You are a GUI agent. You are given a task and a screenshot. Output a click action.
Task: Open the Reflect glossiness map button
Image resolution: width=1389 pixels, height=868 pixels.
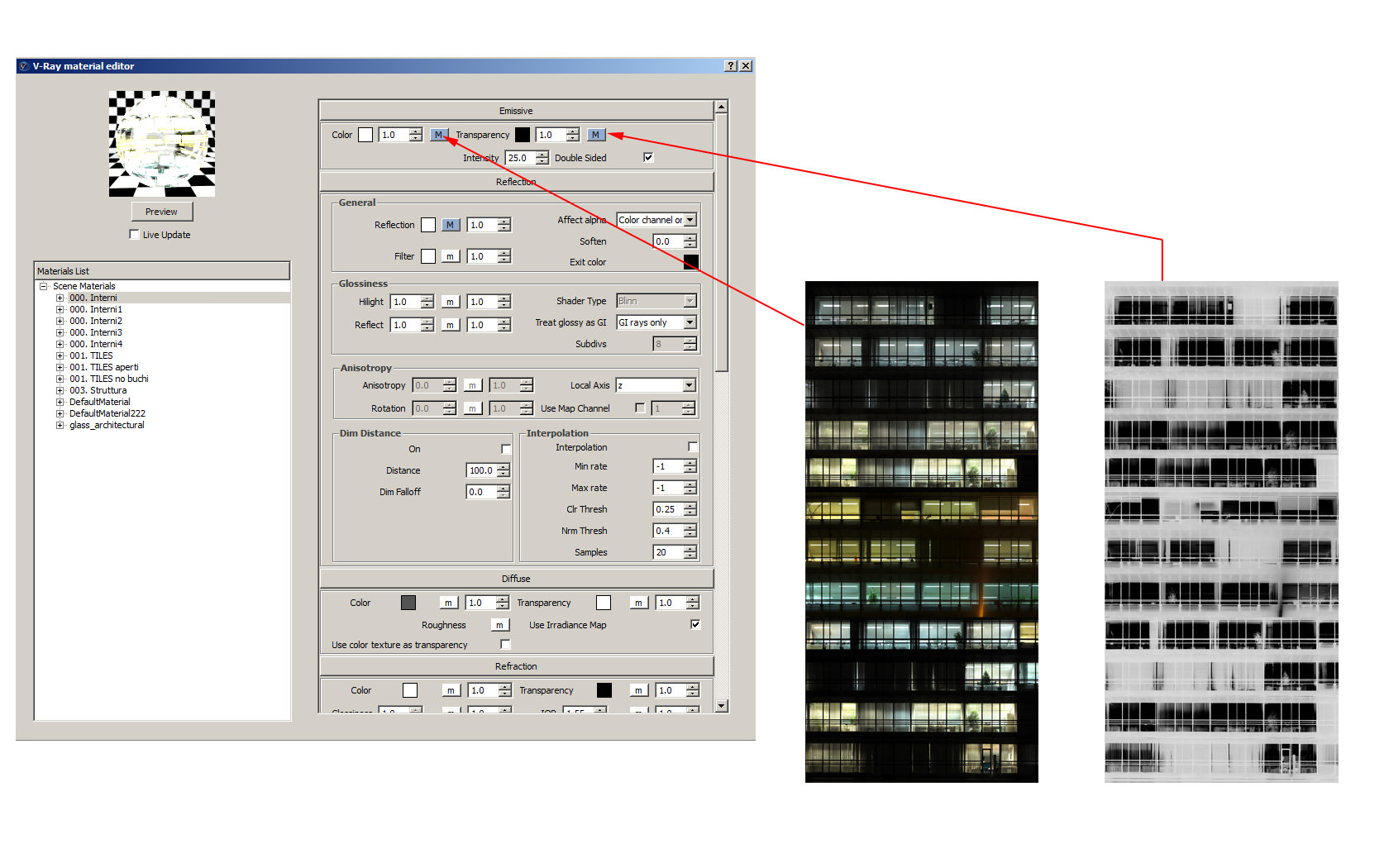[x=450, y=325]
